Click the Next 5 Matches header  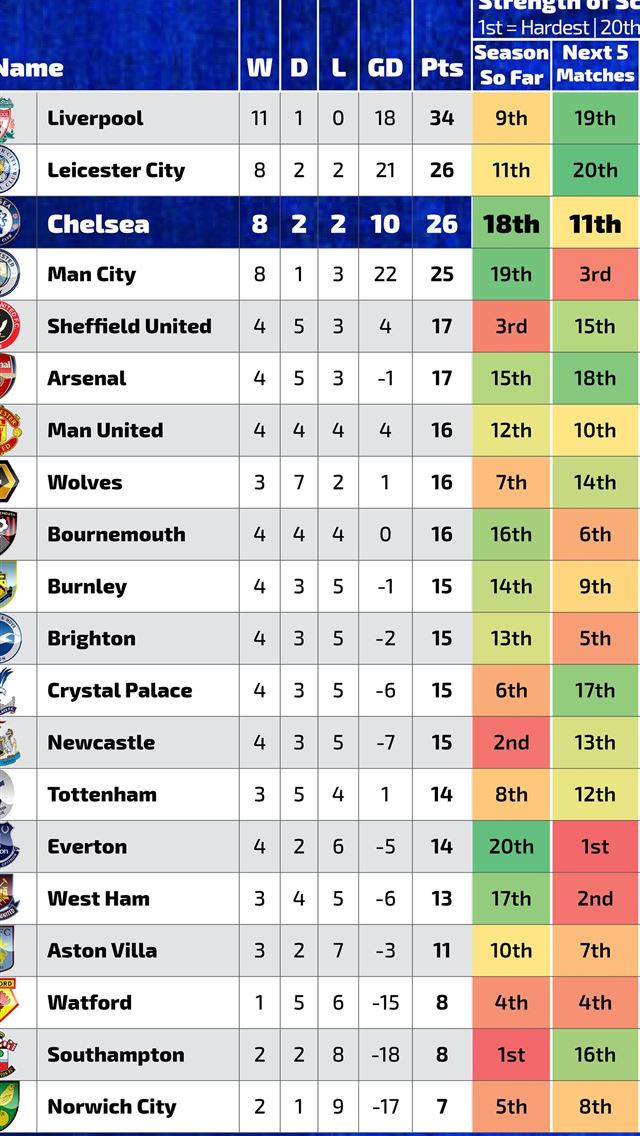(x=595, y=65)
